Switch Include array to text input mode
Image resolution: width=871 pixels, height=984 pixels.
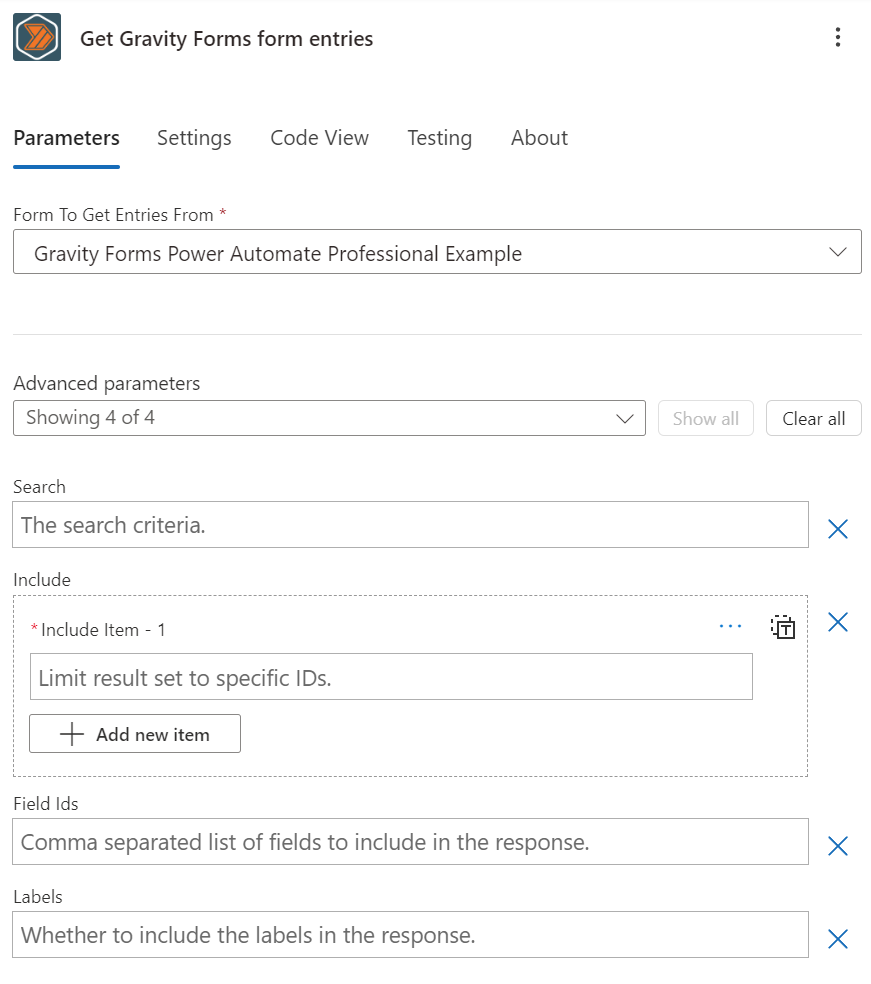pos(784,626)
